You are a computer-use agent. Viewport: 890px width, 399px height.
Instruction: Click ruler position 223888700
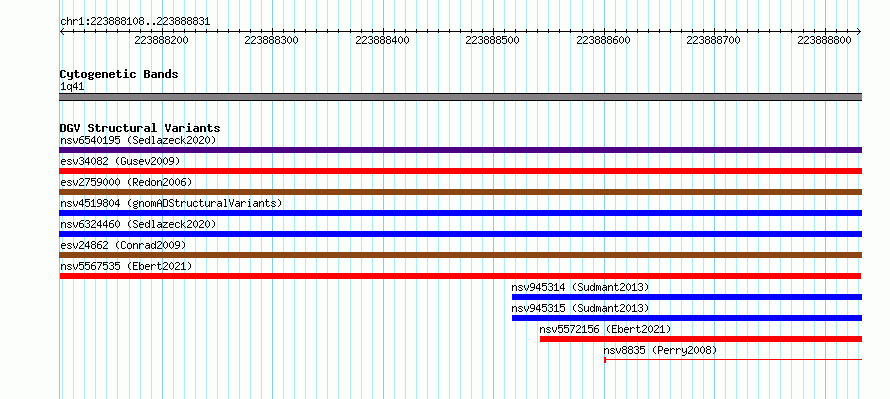[713, 40]
